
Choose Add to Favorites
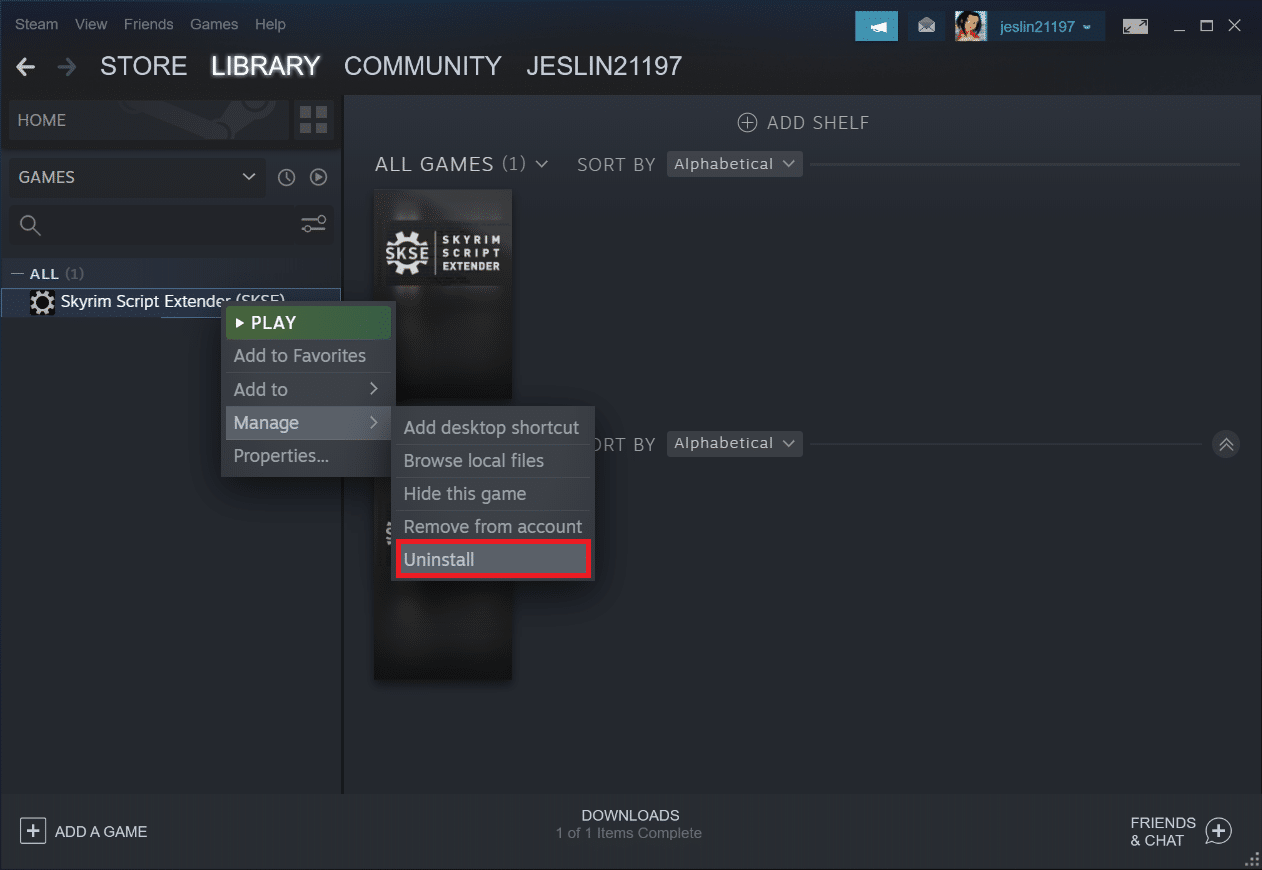(308, 356)
